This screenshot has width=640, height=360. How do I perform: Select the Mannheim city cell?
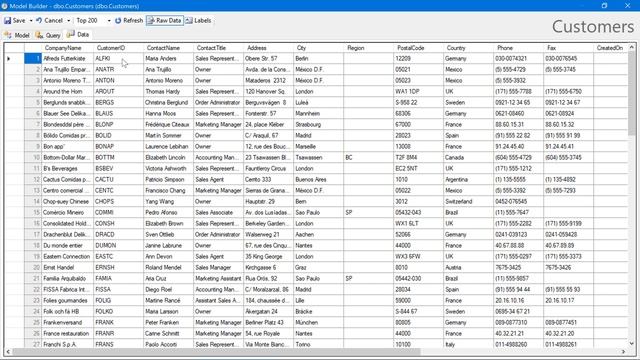318,113
